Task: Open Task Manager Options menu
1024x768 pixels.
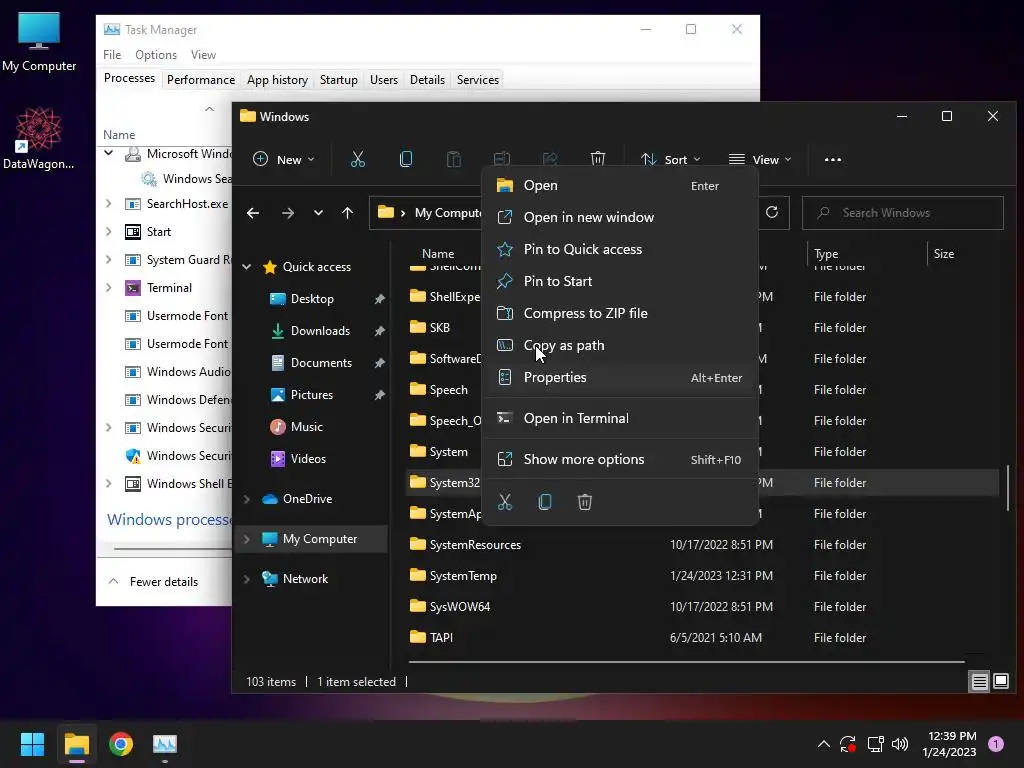Action: [x=155, y=55]
